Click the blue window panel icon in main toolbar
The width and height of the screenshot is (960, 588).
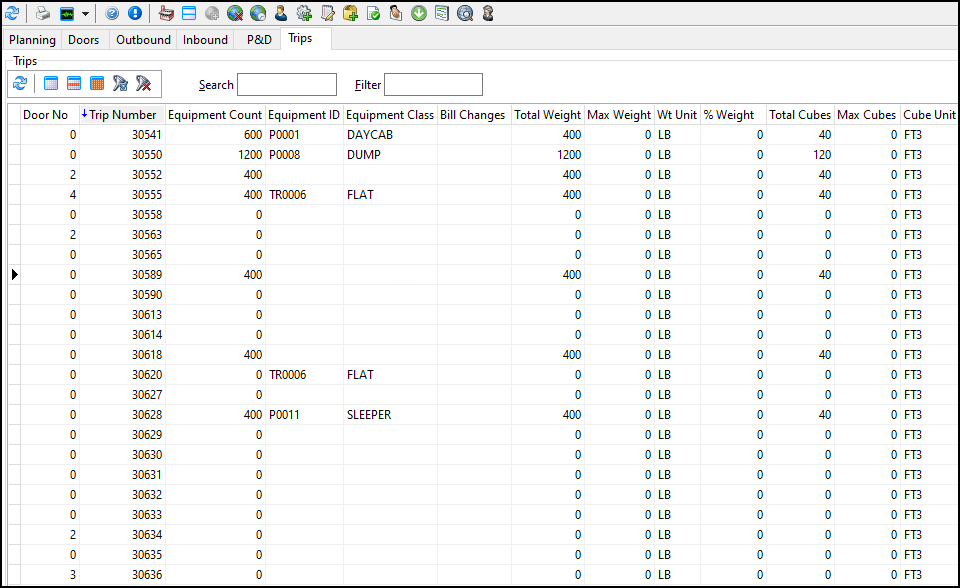[x=189, y=13]
